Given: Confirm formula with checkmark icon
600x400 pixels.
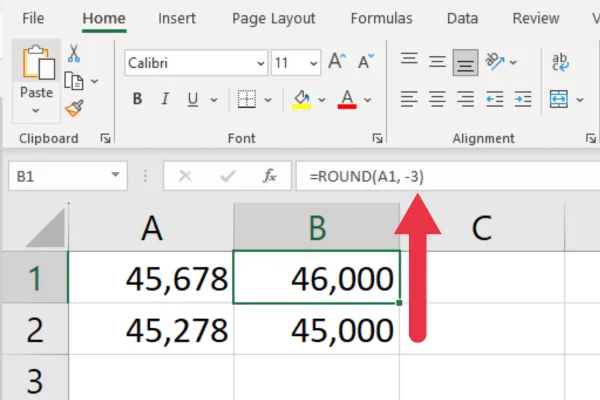Looking at the screenshot, I should pyautogui.click(x=228, y=176).
